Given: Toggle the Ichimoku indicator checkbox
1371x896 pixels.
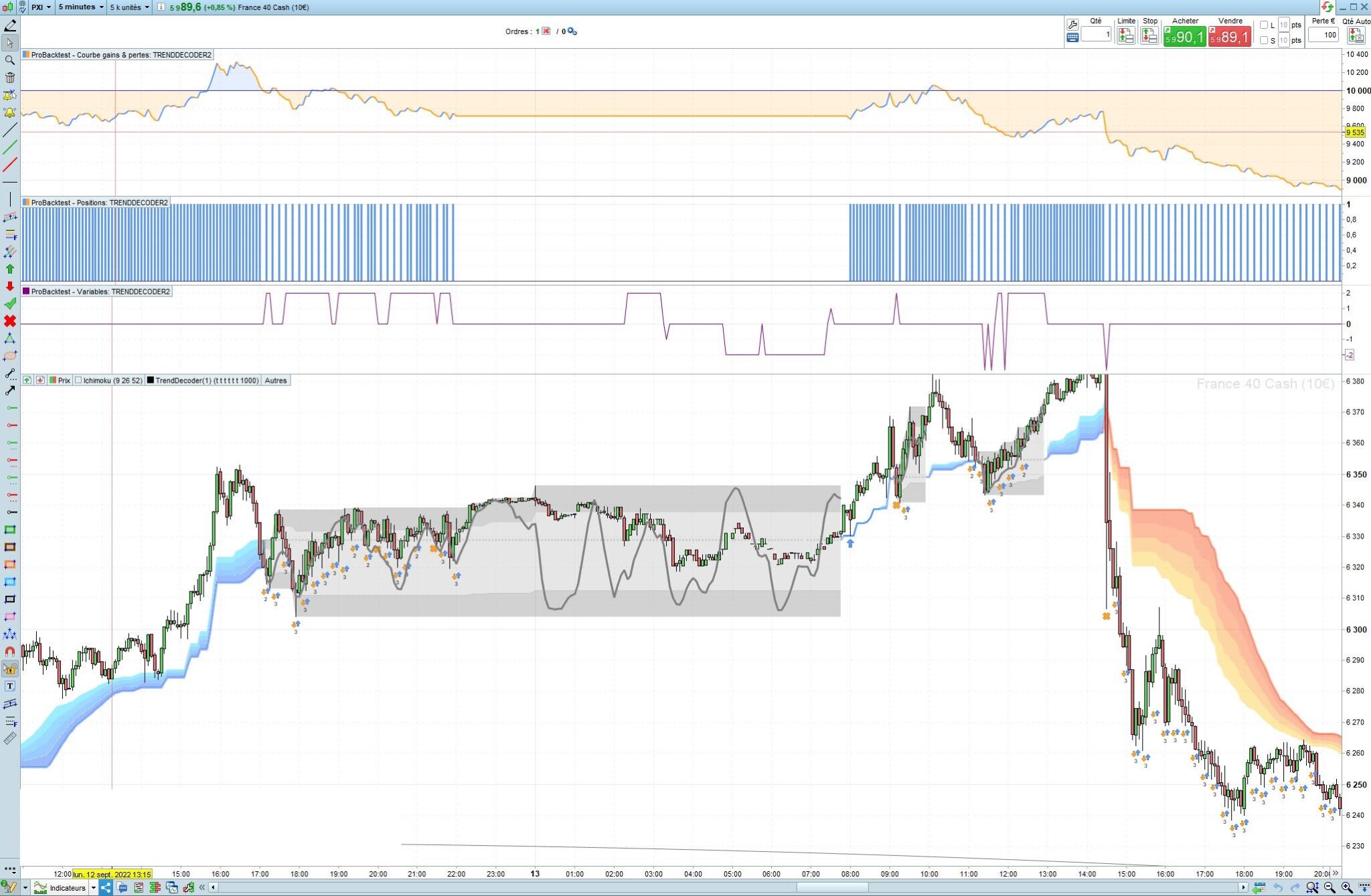Looking at the screenshot, I should [x=78, y=380].
